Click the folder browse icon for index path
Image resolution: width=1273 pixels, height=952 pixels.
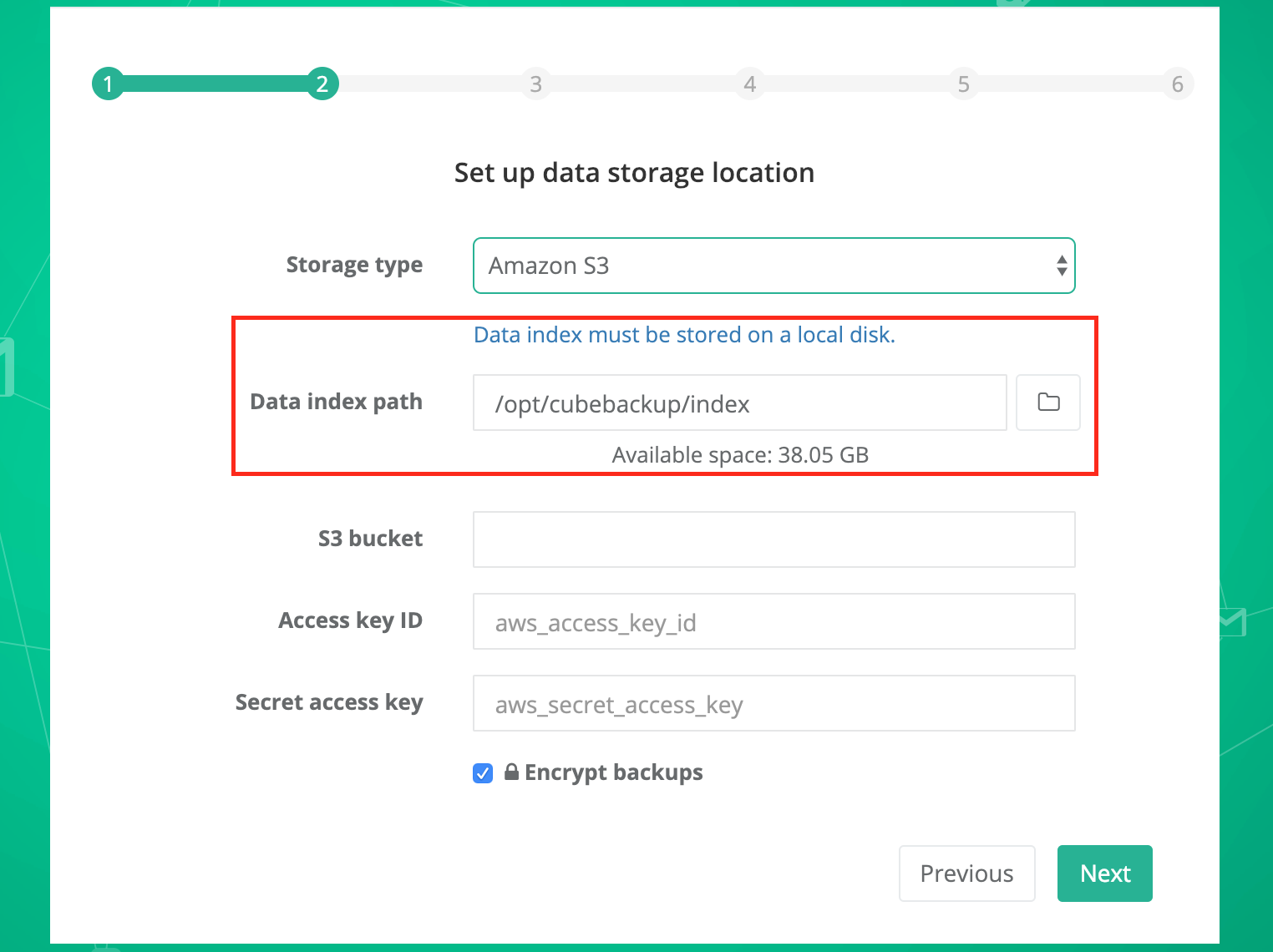(1047, 403)
